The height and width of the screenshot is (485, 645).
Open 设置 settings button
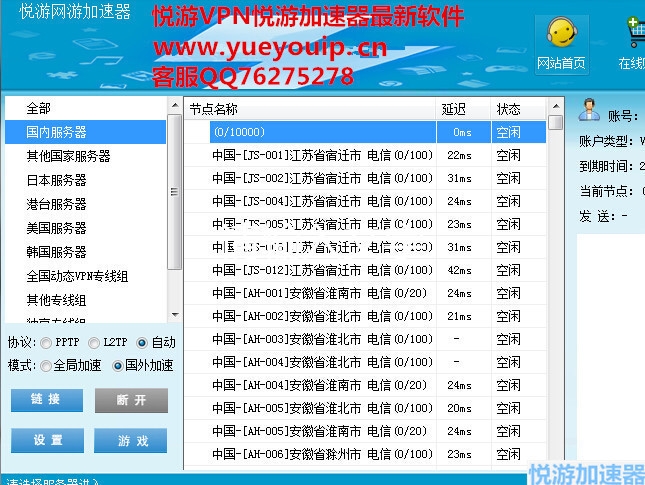click(x=47, y=440)
